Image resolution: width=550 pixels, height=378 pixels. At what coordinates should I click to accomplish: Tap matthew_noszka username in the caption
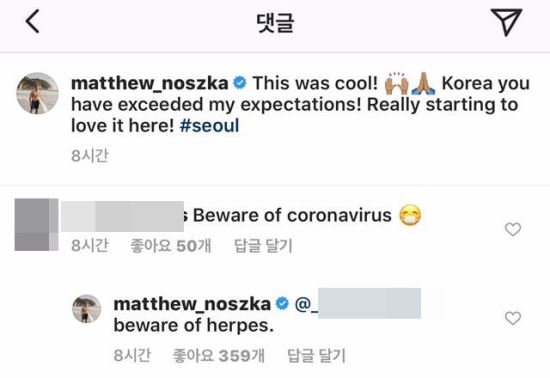tap(150, 83)
